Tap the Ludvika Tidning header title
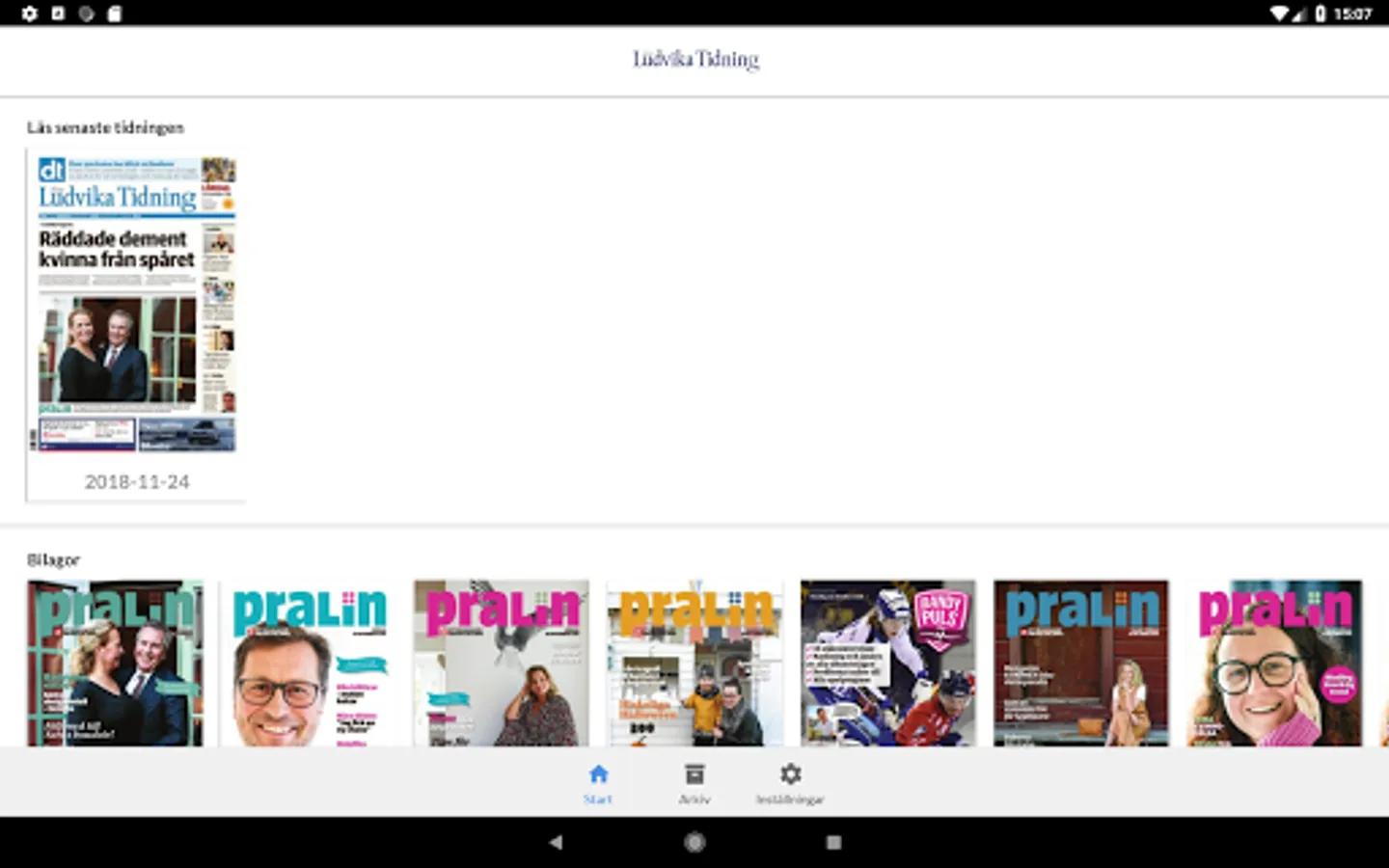Screen dimensions: 1389x868 coord(695,59)
